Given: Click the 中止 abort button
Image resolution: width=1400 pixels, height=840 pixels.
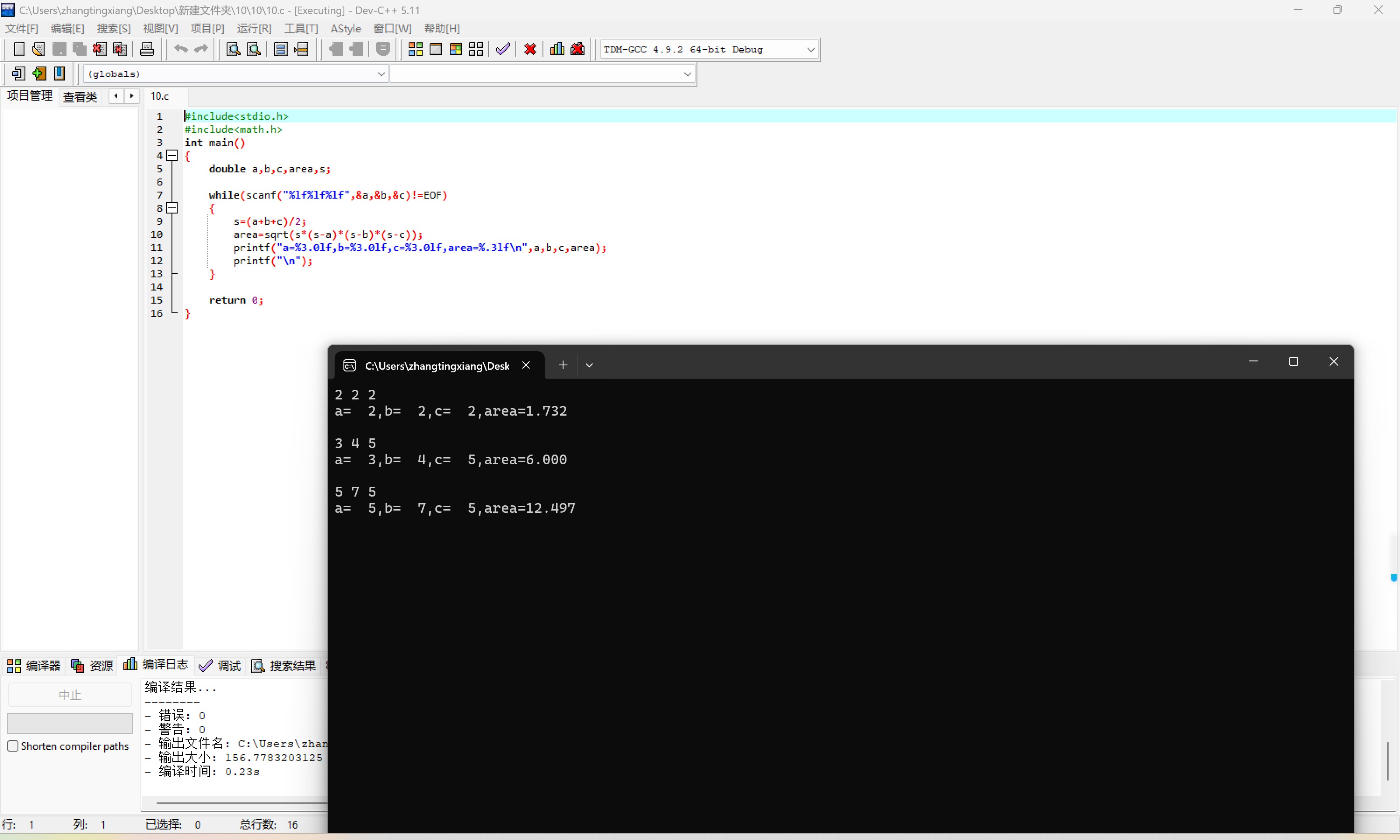Looking at the screenshot, I should tap(70, 695).
